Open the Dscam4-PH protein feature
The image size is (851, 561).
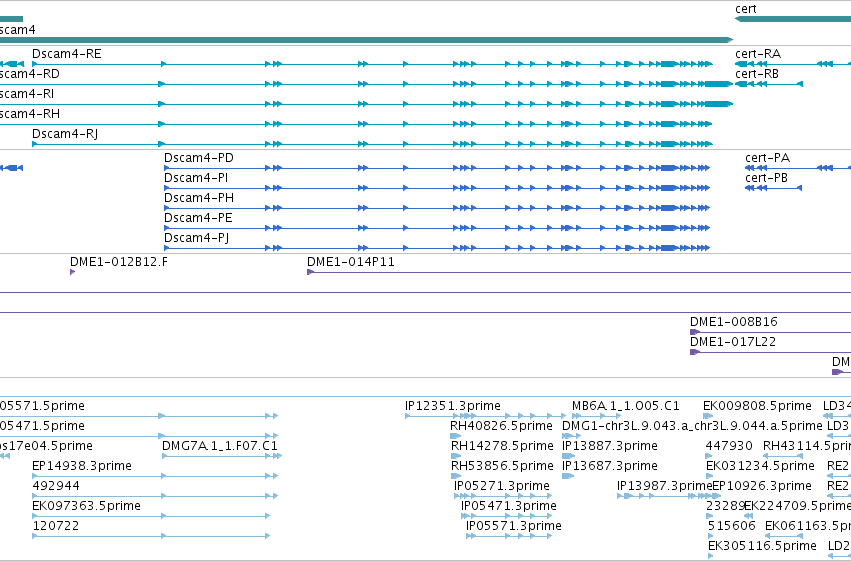click(437, 208)
